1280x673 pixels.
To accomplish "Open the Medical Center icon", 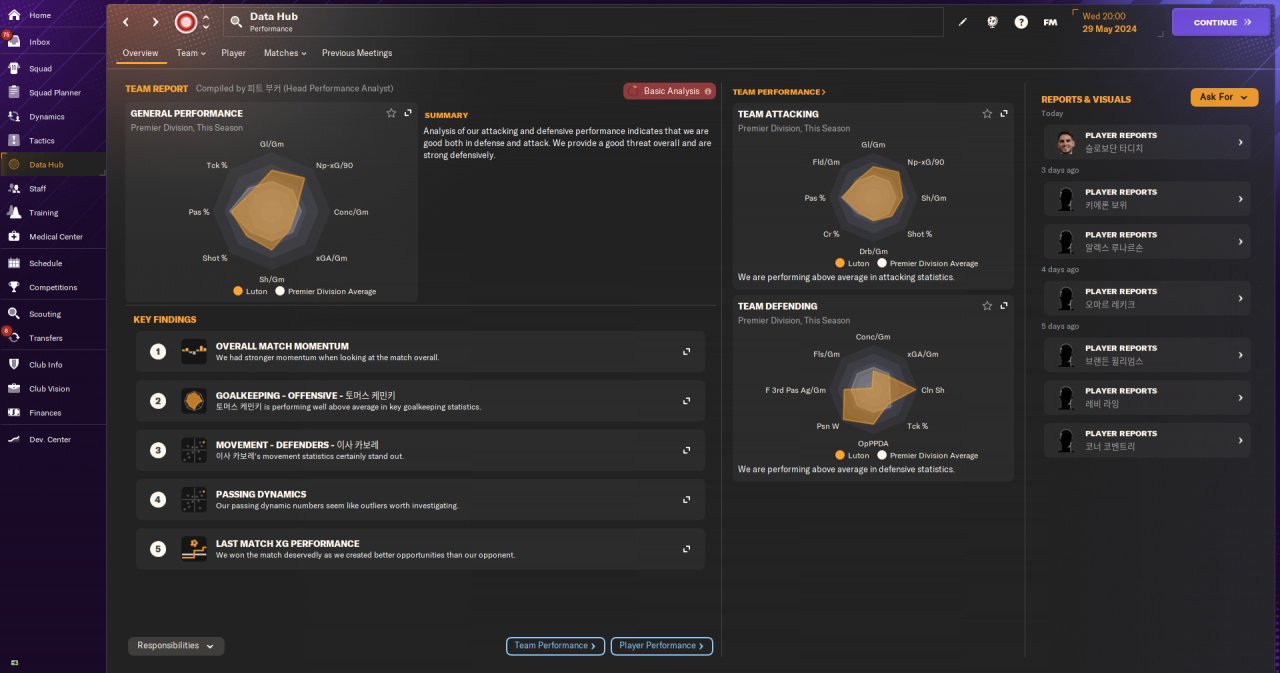I will (x=14, y=237).
